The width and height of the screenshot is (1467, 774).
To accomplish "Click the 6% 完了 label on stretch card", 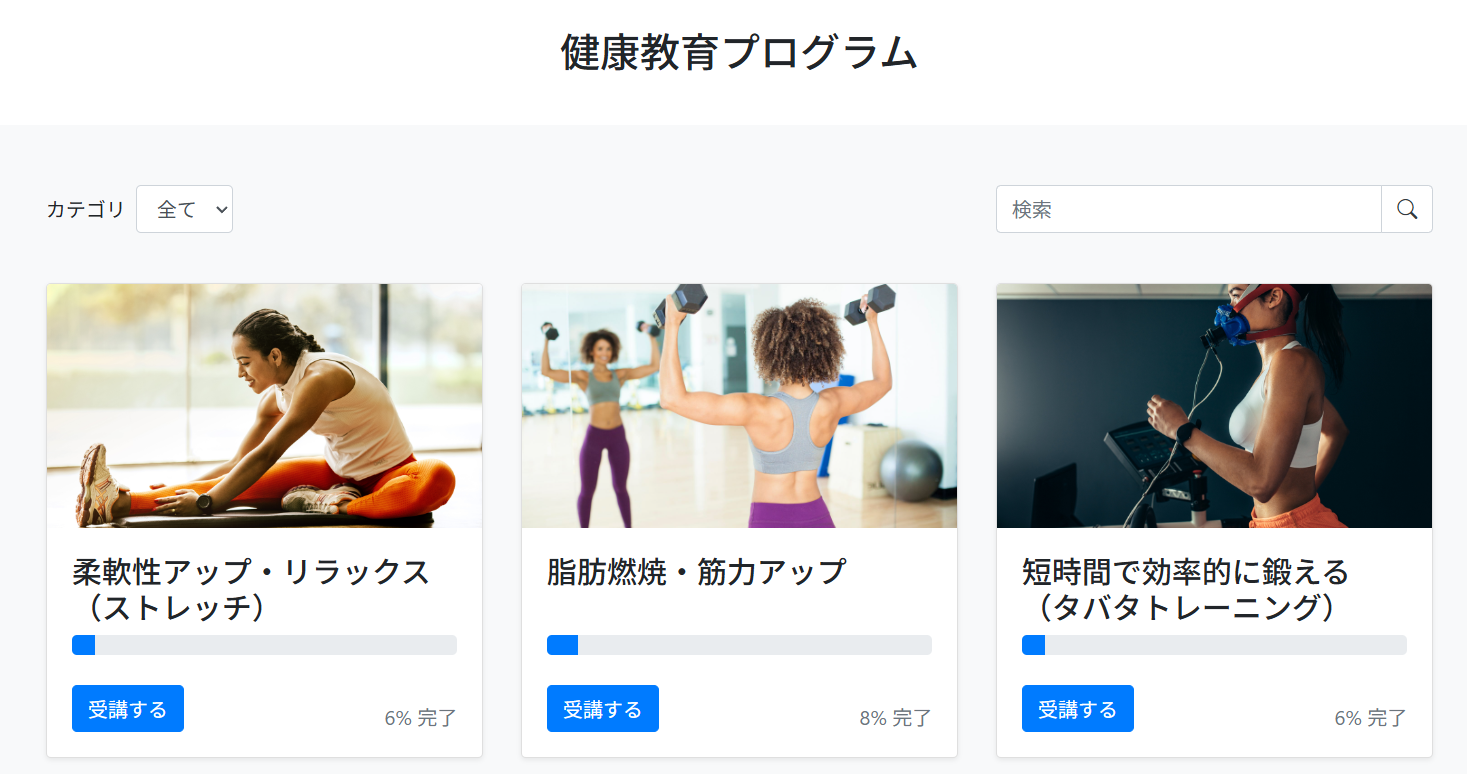I will (420, 718).
